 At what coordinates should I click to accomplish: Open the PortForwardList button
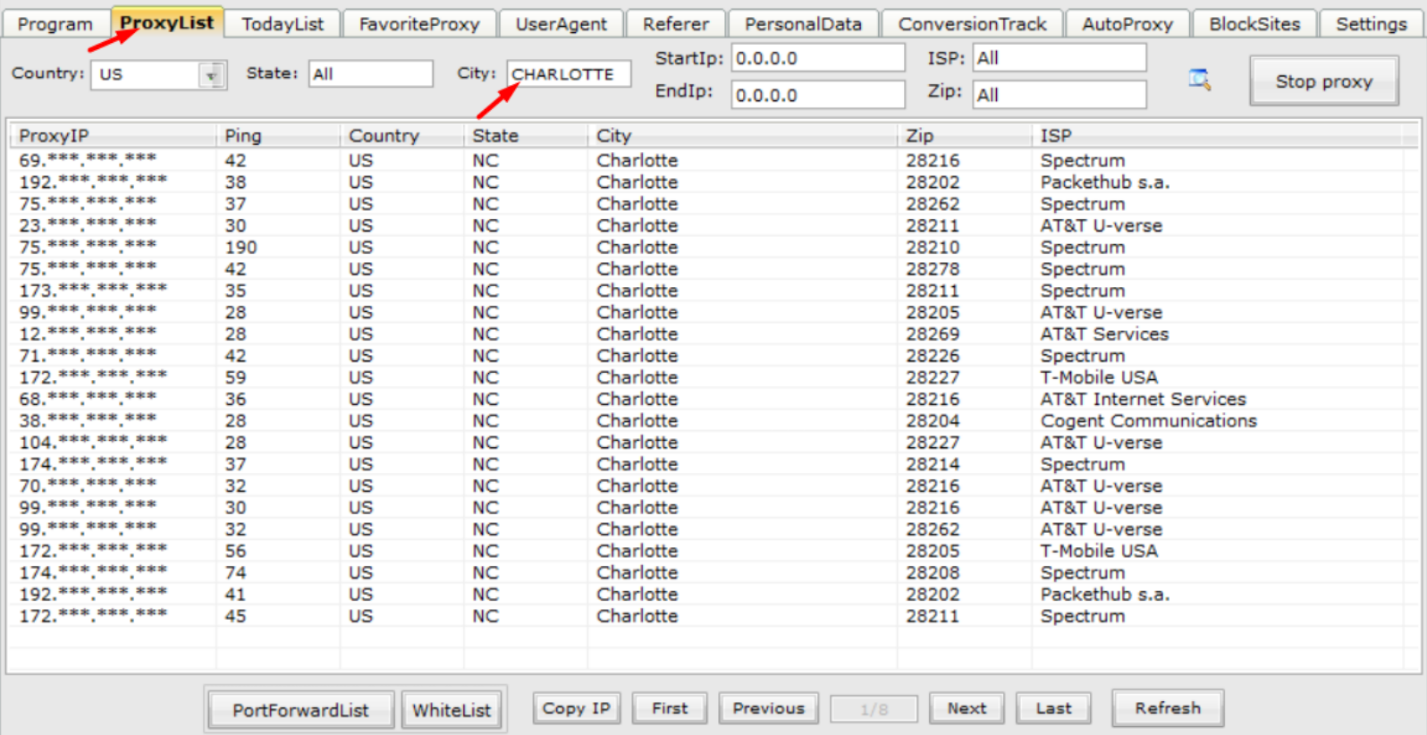(x=300, y=711)
